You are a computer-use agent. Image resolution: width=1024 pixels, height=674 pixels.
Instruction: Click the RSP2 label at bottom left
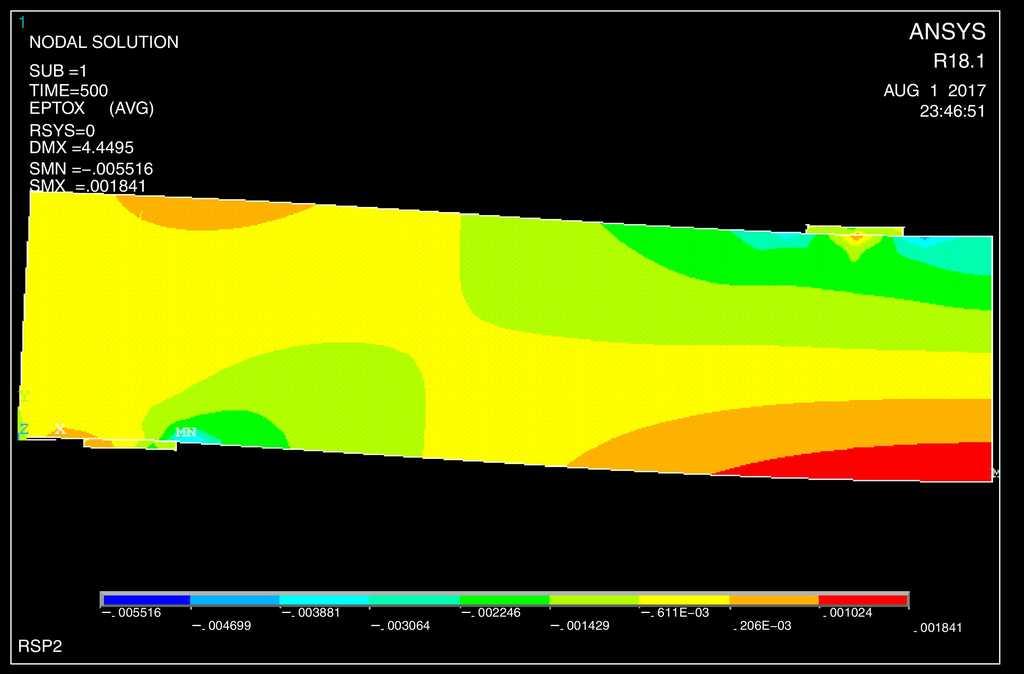point(40,647)
